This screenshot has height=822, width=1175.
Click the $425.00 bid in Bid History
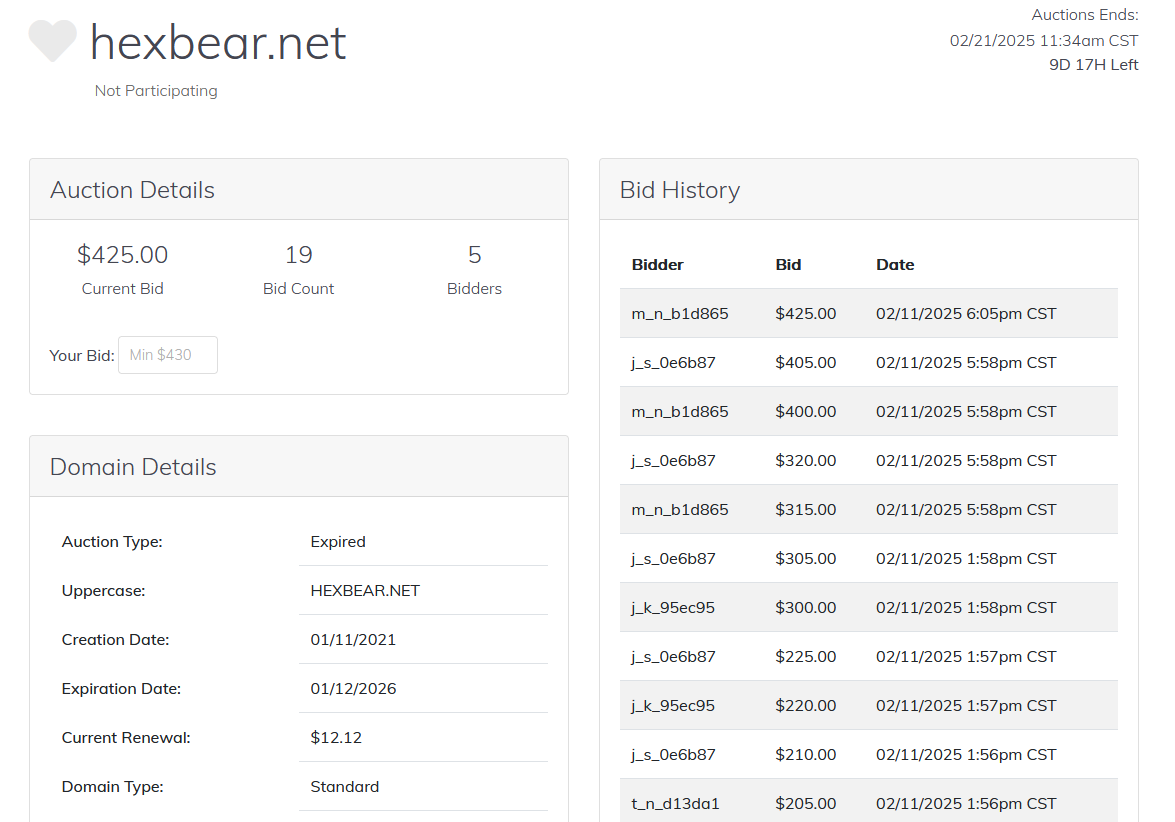(806, 314)
